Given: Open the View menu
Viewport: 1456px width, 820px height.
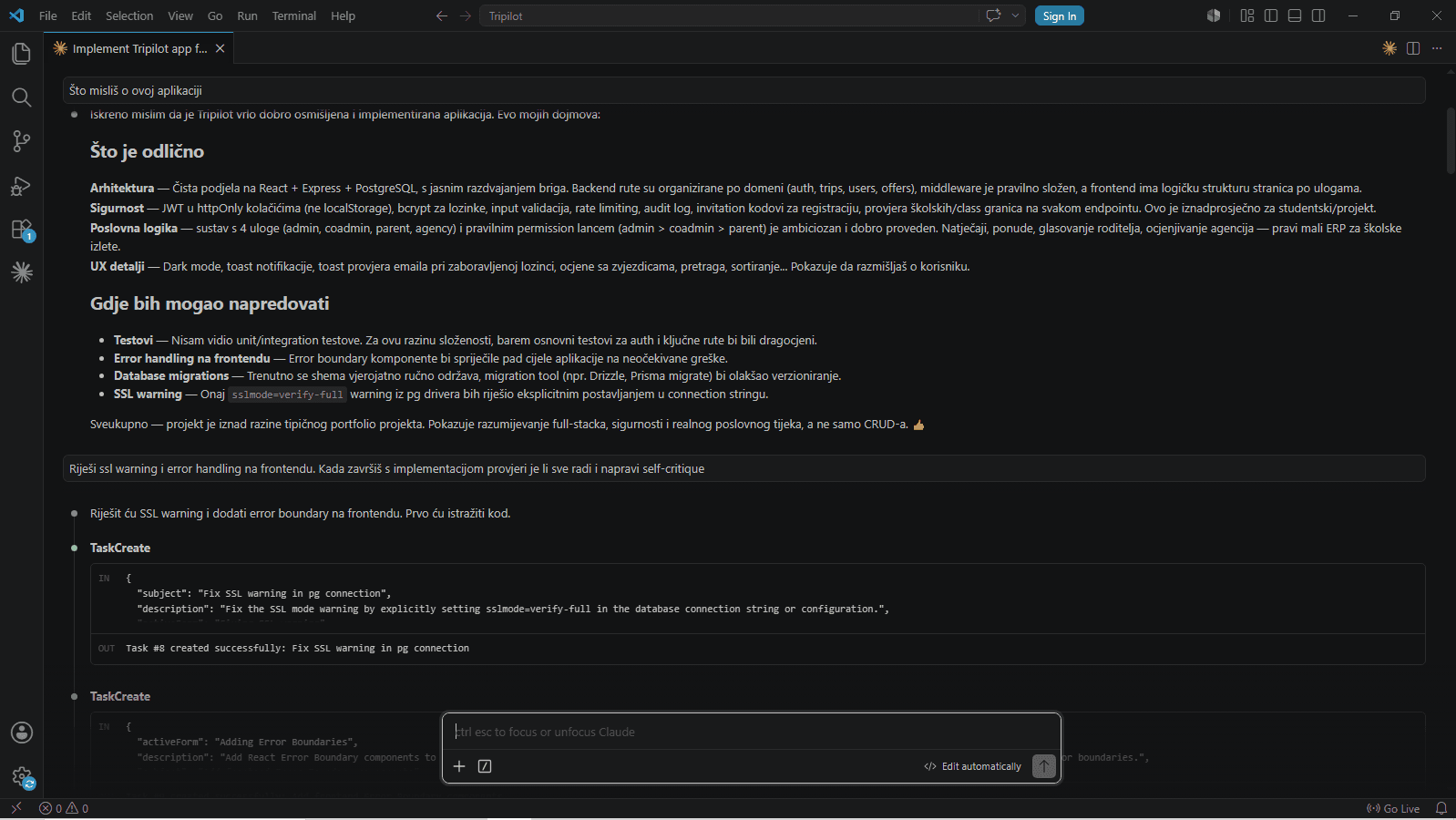Looking at the screenshot, I should coord(180,15).
